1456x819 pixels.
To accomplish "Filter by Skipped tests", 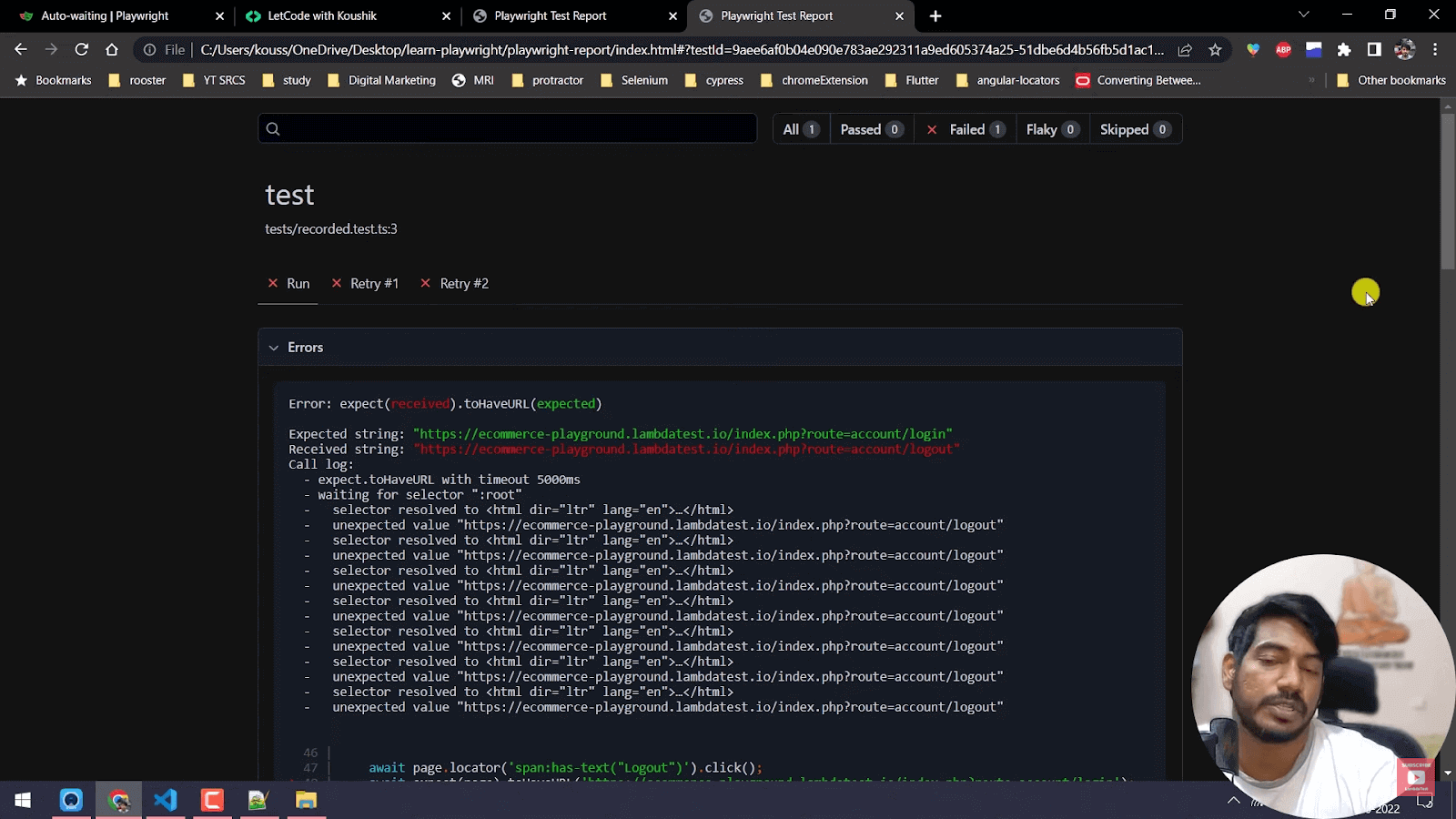I will pos(1133,129).
